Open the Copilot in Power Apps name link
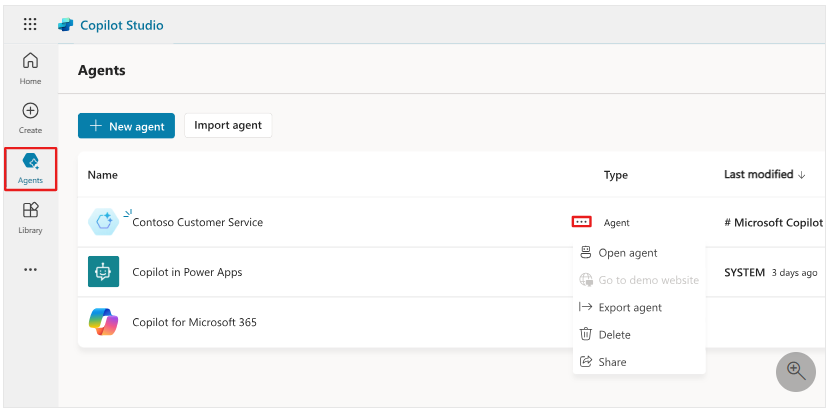 point(187,272)
